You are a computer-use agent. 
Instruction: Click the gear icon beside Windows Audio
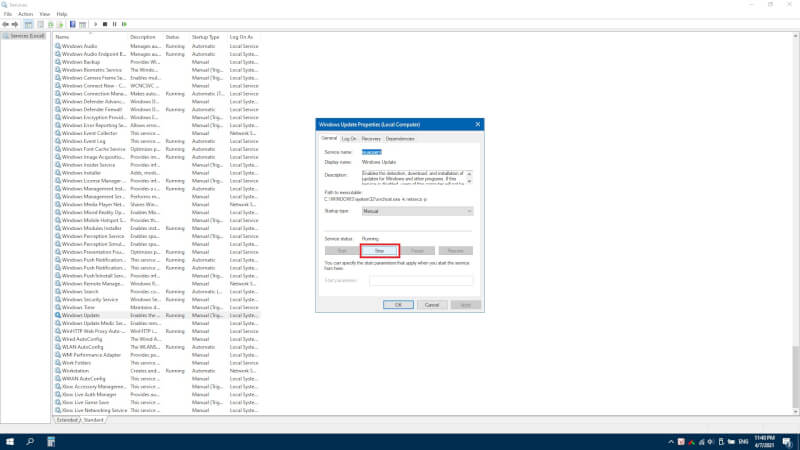[58, 46]
